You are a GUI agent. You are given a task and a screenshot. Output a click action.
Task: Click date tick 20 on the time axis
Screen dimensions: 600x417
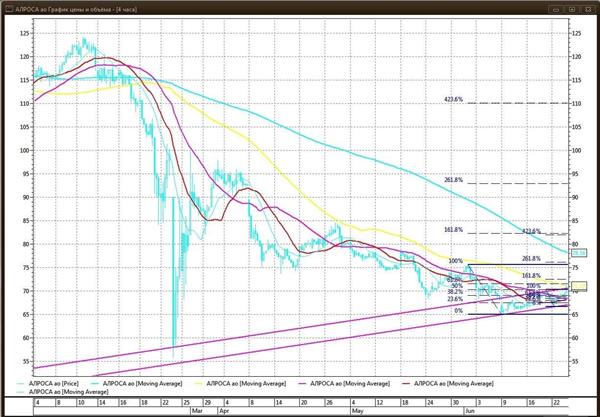pos(304,402)
